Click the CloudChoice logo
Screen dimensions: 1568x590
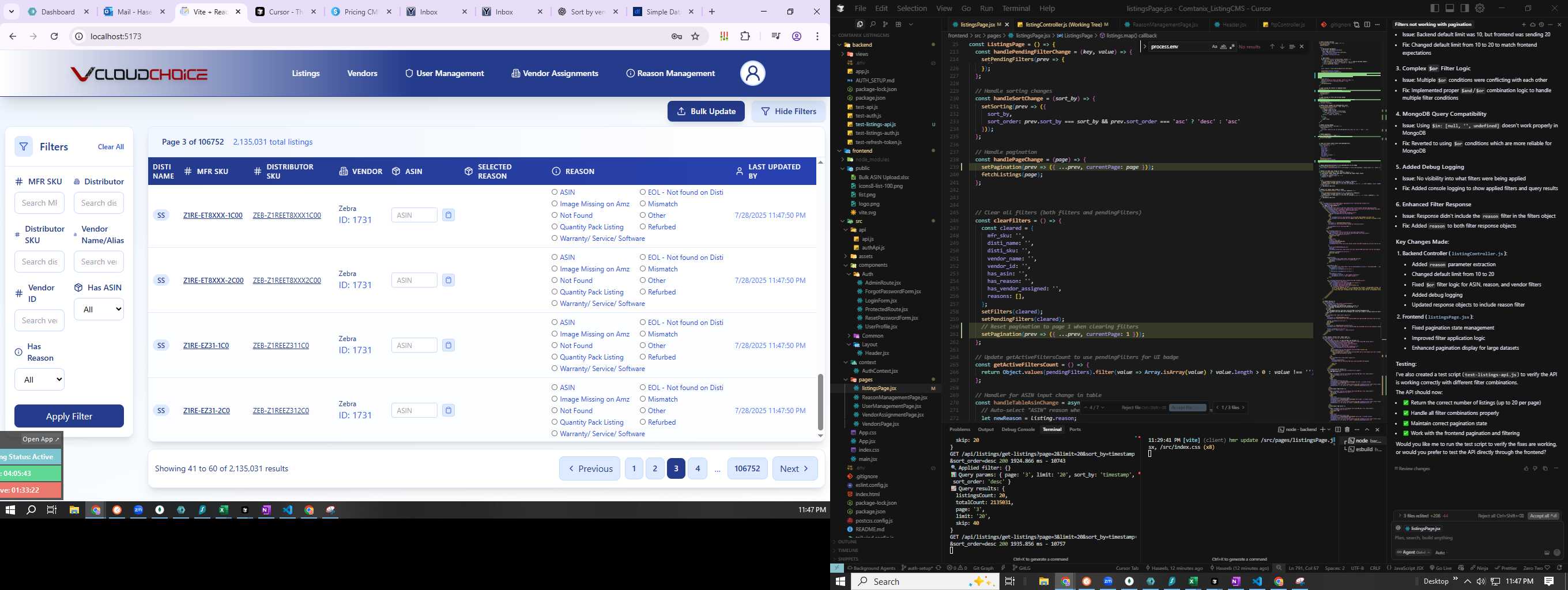click(x=139, y=74)
